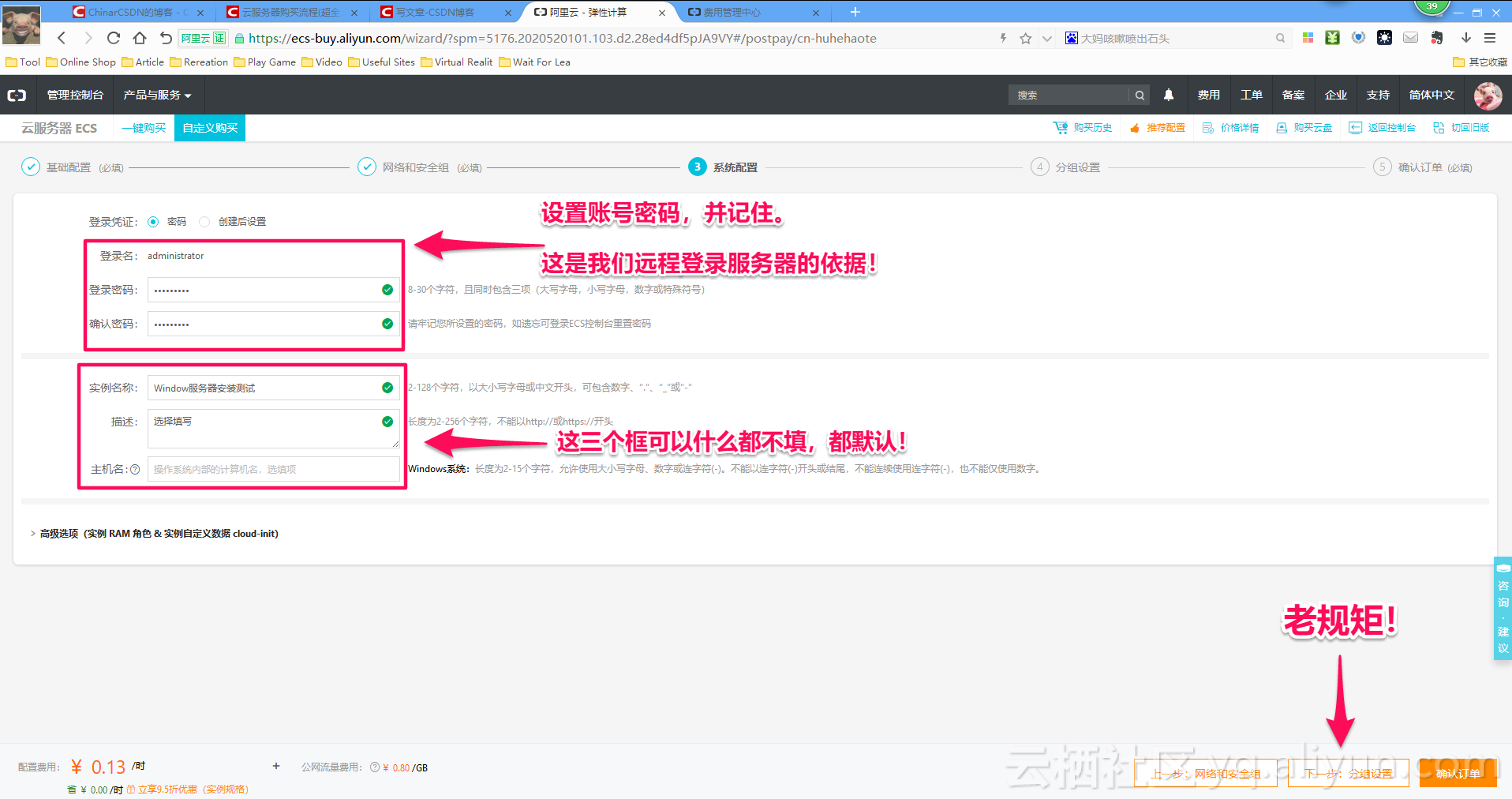The width and height of the screenshot is (1512, 799).
Task: Switch to the 写文章-CSDN博客 browser tab
Action: click(444, 12)
